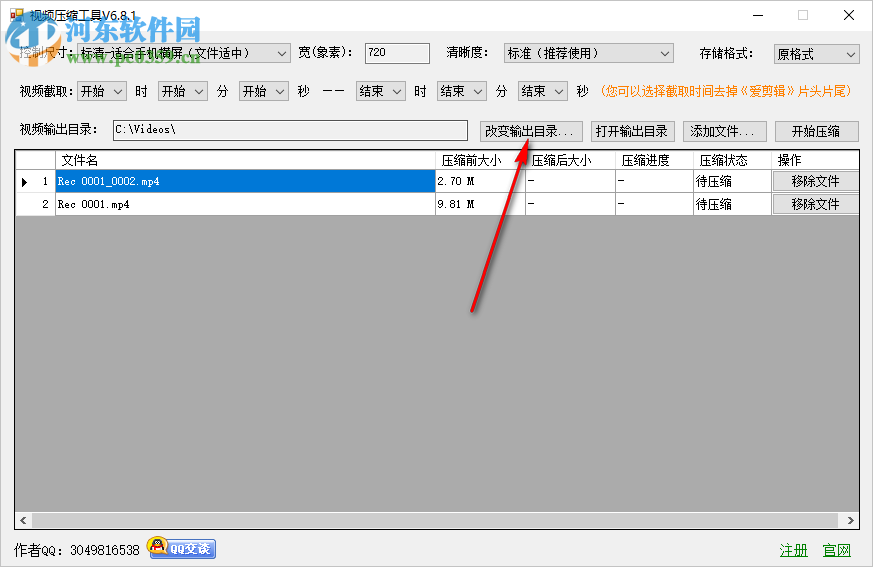Viewport: 873px width, 567px height.
Task: Open the 控制尺寸 size preset dropdown
Action: tap(184, 53)
